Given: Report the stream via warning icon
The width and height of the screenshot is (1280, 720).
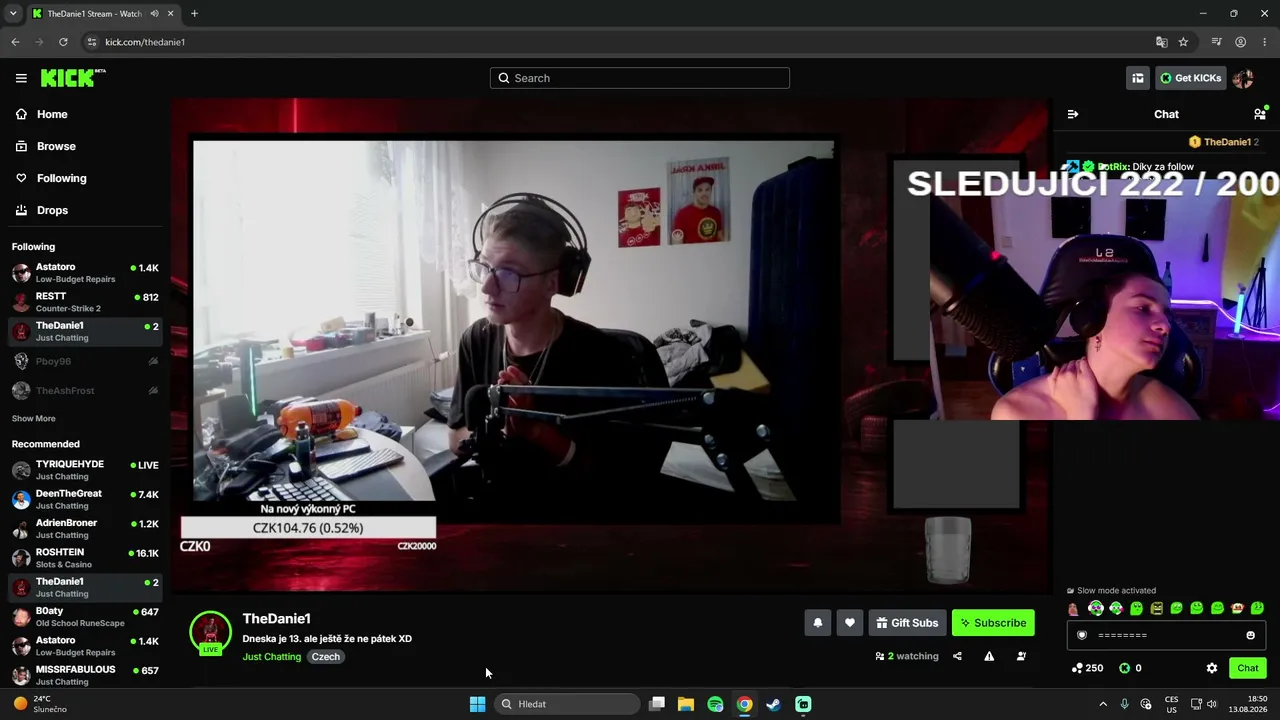Looking at the screenshot, I should (989, 656).
